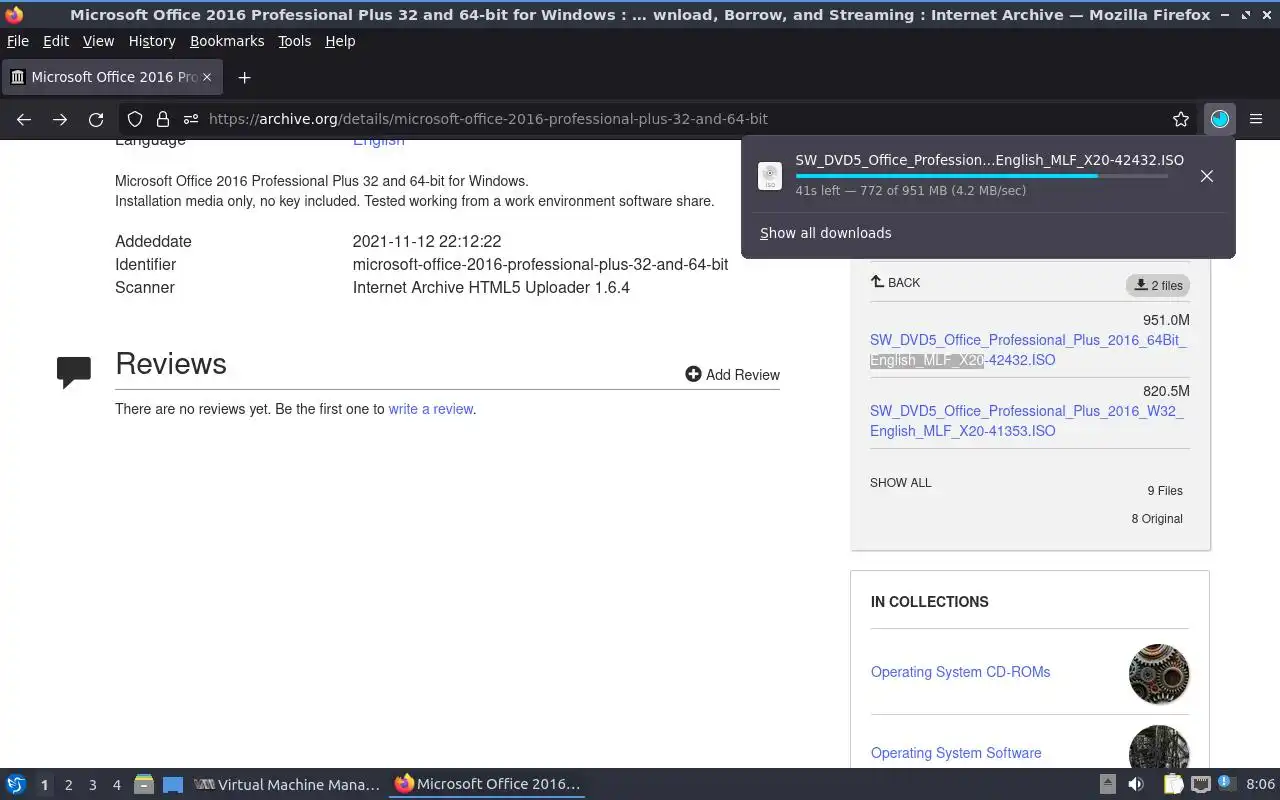Reload the archive.org page

pos(96,119)
